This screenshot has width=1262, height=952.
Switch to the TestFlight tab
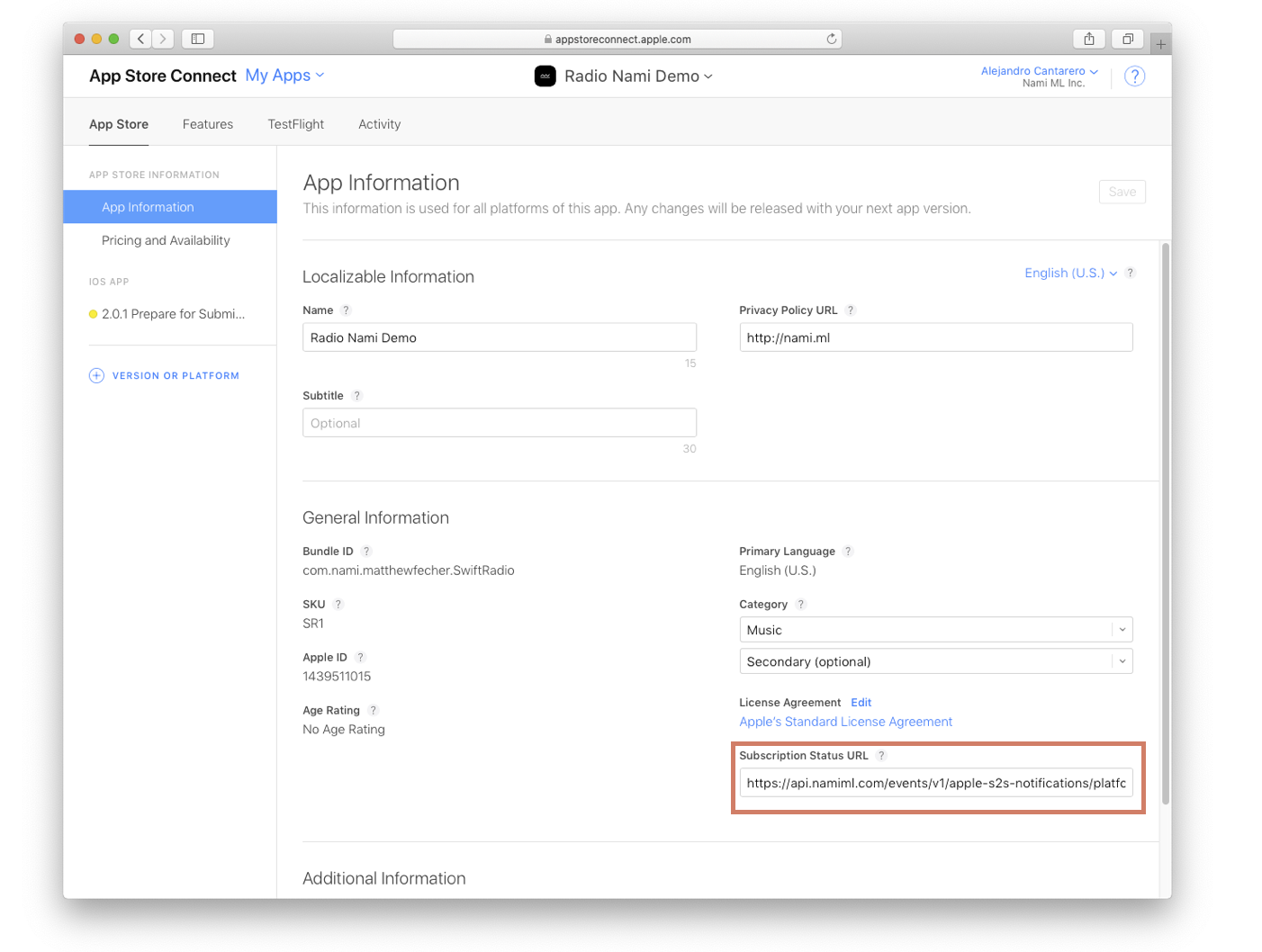(x=296, y=124)
